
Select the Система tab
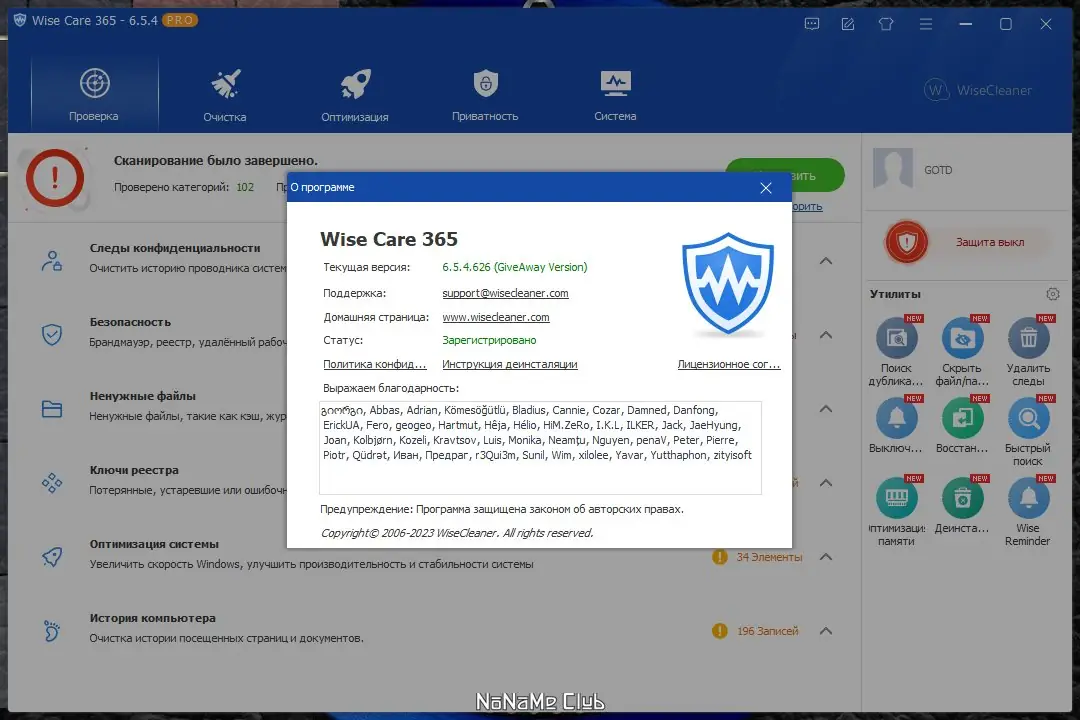tap(615, 94)
